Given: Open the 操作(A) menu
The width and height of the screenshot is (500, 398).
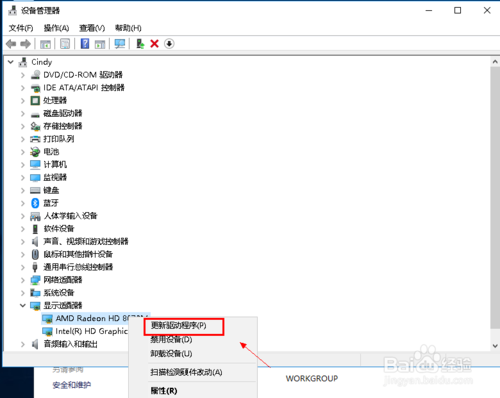Looking at the screenshot, I should 56,28.
